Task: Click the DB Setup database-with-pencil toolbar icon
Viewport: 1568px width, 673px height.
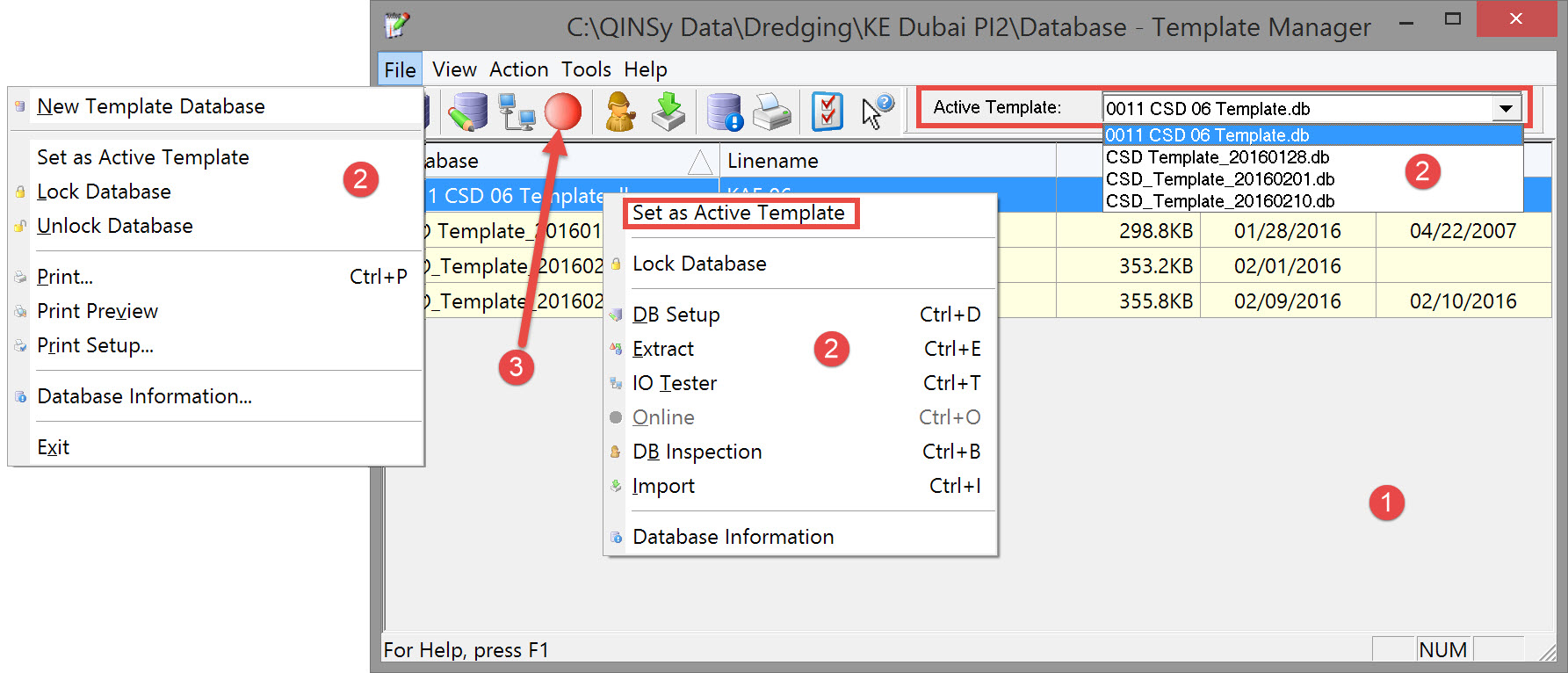Action: pos(467,112)
